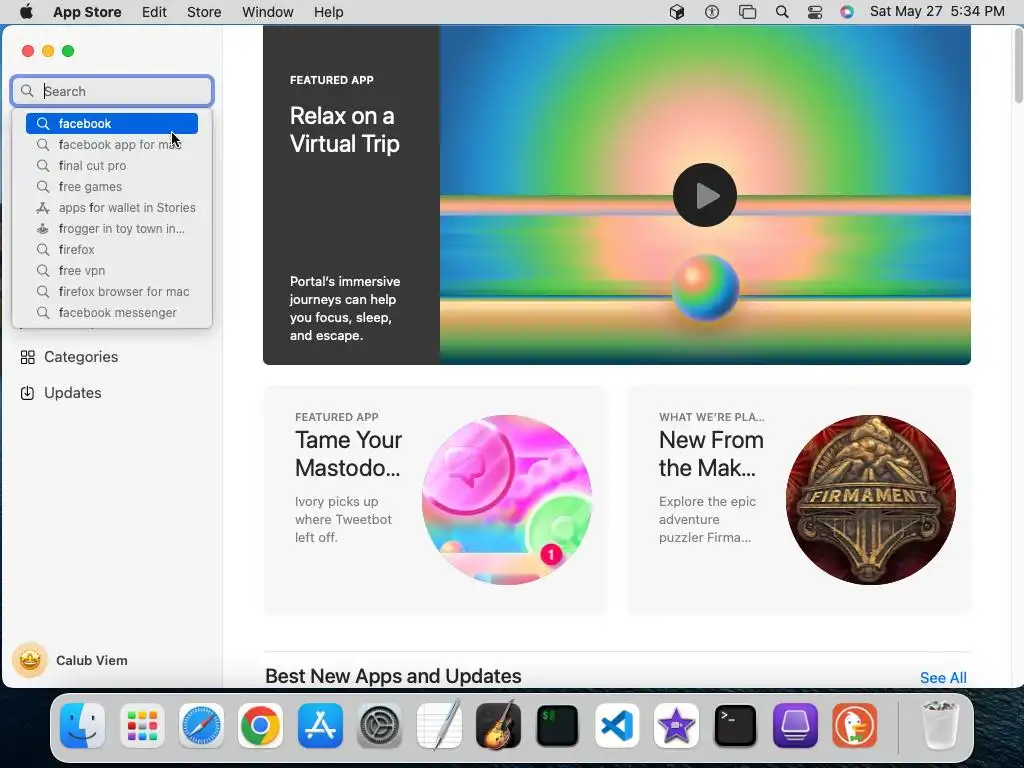Screen dimensions: 1024x768
Task: Open Spotlight search in menu bar
Action: [x=782, y=12]
